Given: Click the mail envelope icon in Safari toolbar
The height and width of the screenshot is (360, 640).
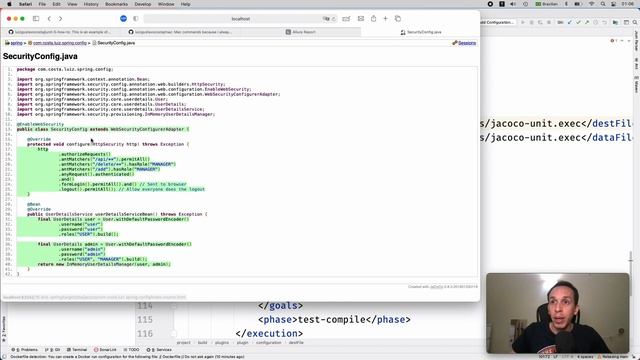Looking at the screenshot, I should [x=361, y=18].
